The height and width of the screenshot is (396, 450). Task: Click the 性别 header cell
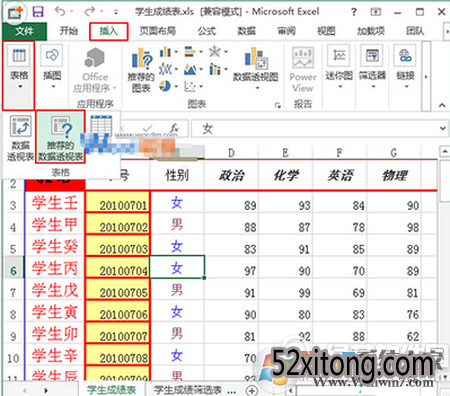coord(177,175)
